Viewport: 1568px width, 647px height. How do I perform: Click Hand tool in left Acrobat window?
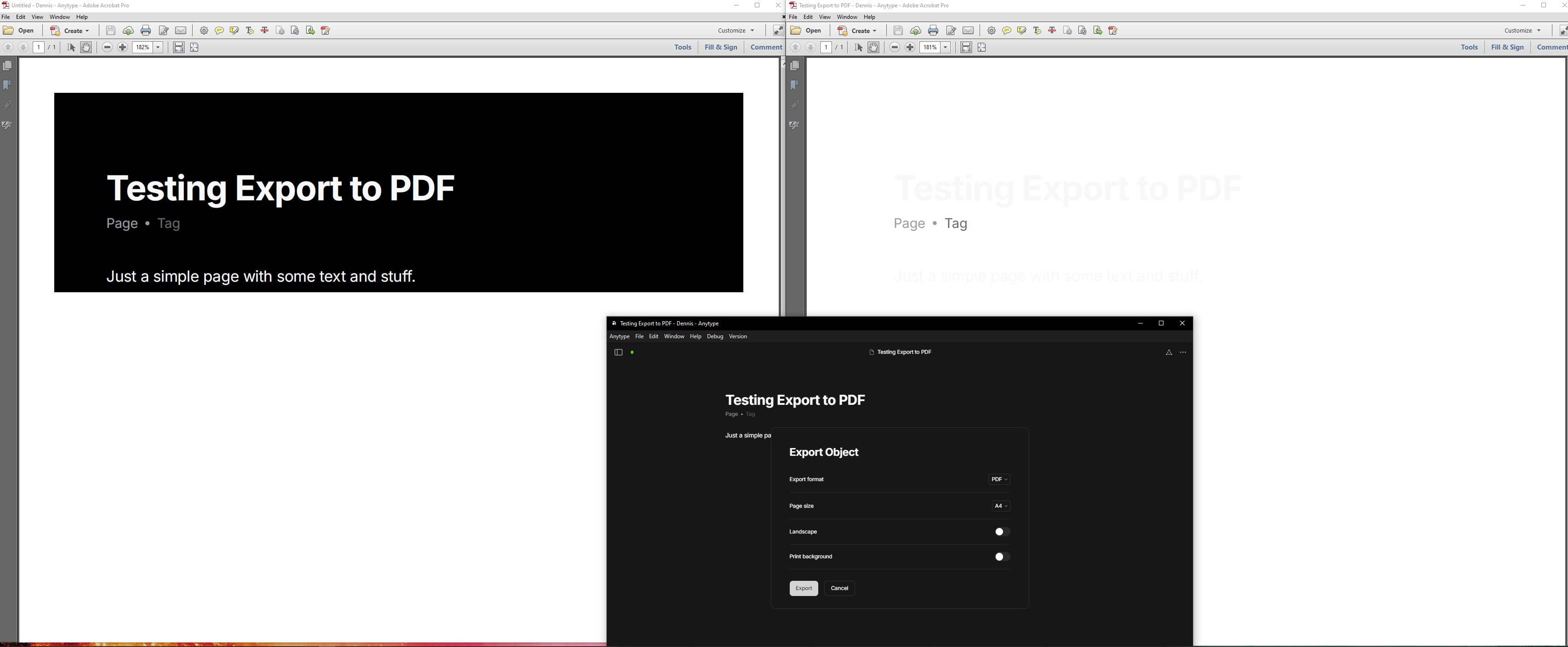click(86, 47)
